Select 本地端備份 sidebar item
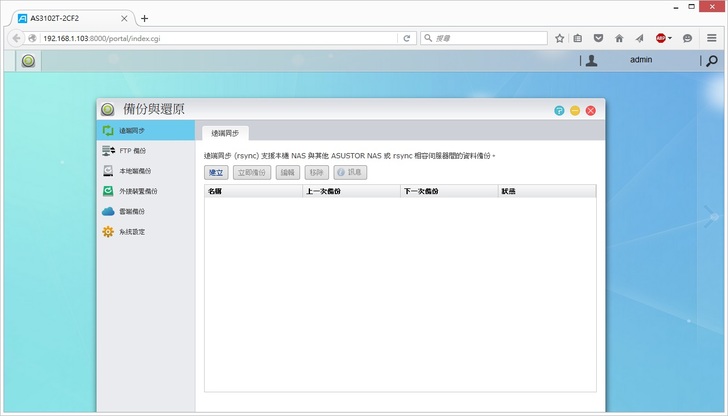This screenshot has width=728, height=416. 134,171
